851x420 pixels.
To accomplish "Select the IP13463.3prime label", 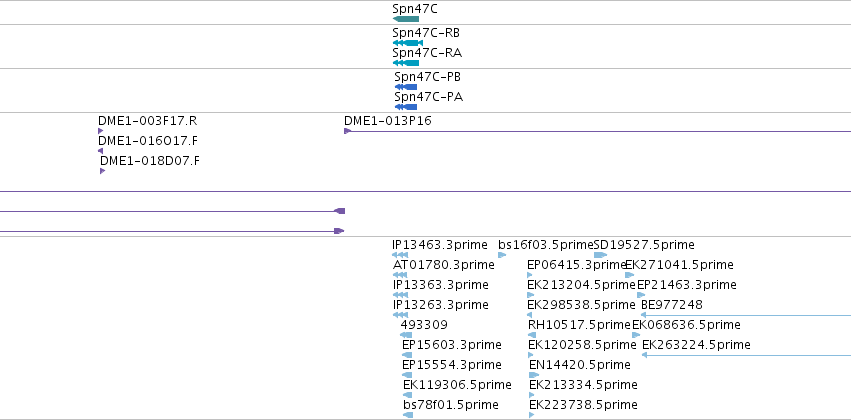I will click(x=440, y=245).
